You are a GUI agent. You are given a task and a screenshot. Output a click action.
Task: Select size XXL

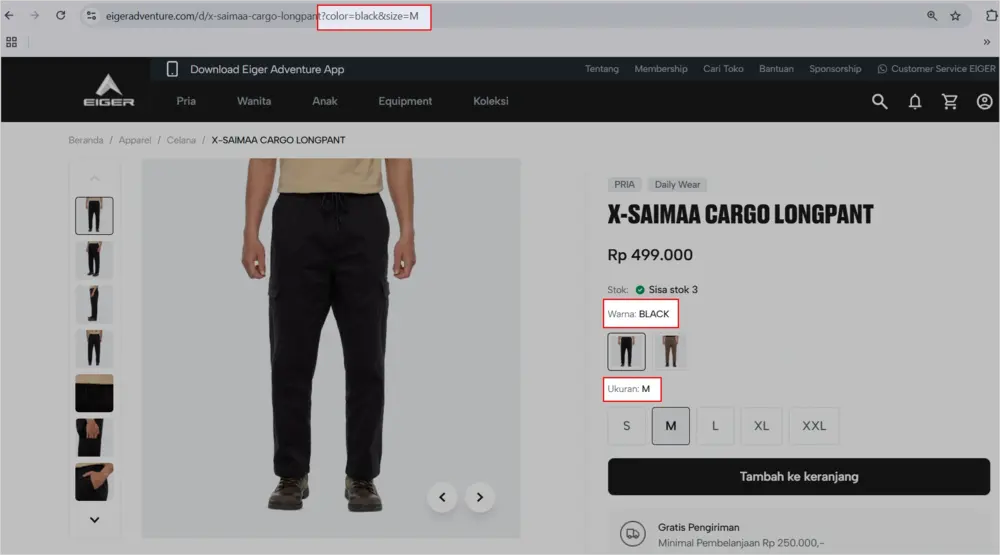click(x=814, y=426)
